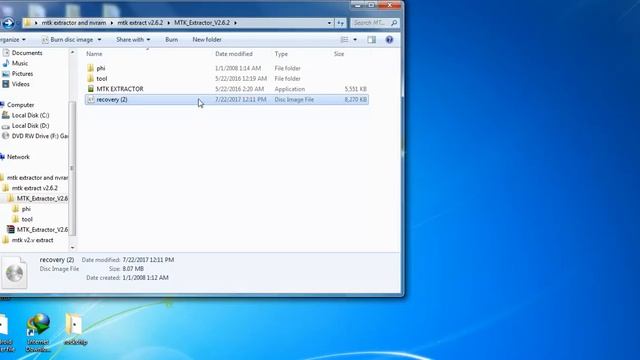Click 'mtk extractor and nvram' breadcrumb
This screenshot has height=360, width=640.
pos(74,23)
